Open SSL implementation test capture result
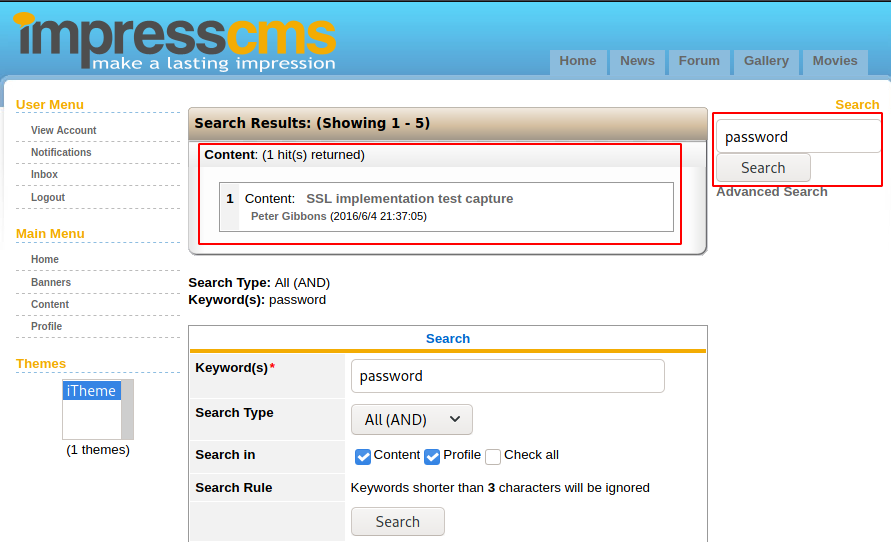The height and width of the screenshot is (542, 891). [409, 199]
